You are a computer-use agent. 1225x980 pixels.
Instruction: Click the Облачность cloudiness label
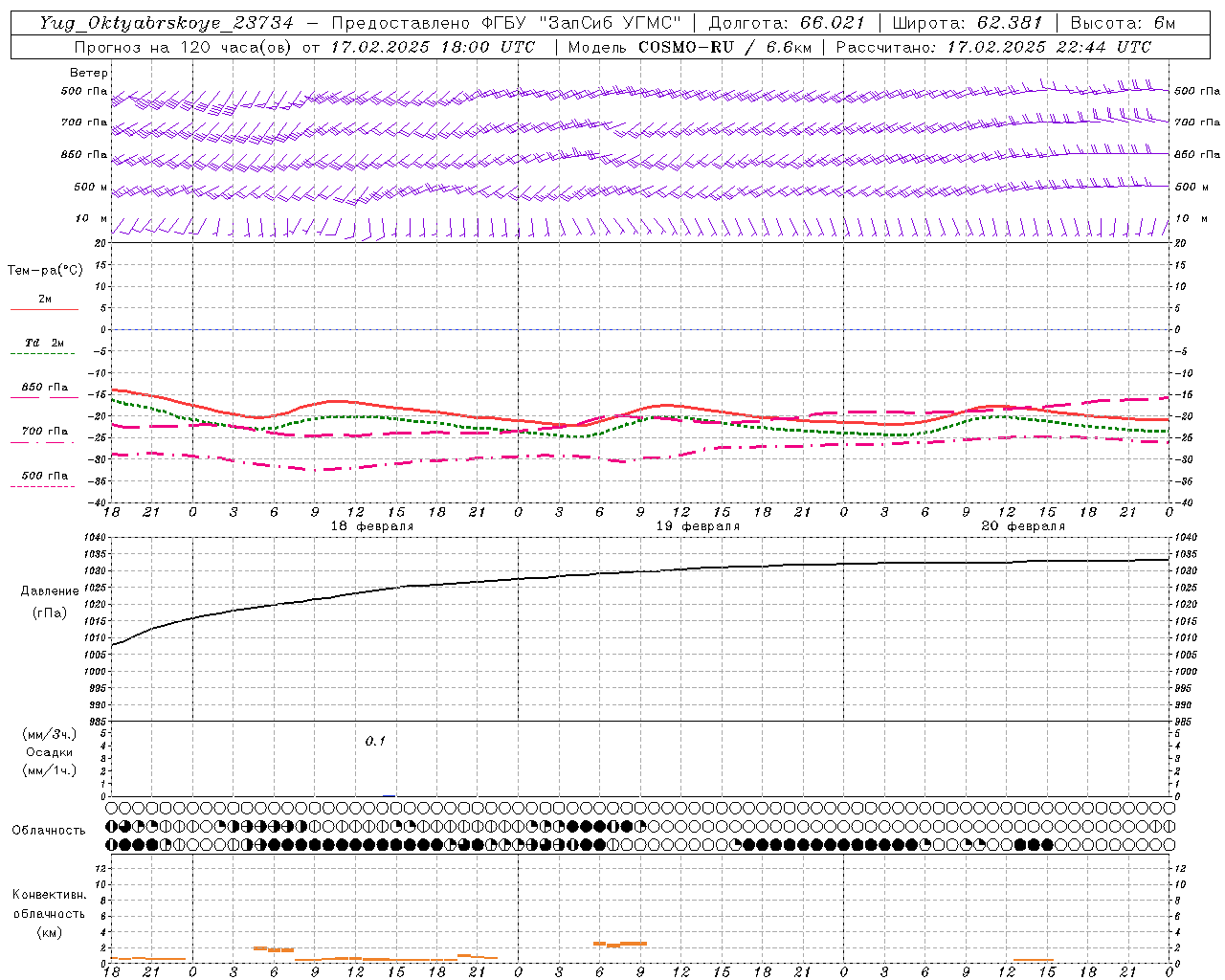tap(49, 831)
